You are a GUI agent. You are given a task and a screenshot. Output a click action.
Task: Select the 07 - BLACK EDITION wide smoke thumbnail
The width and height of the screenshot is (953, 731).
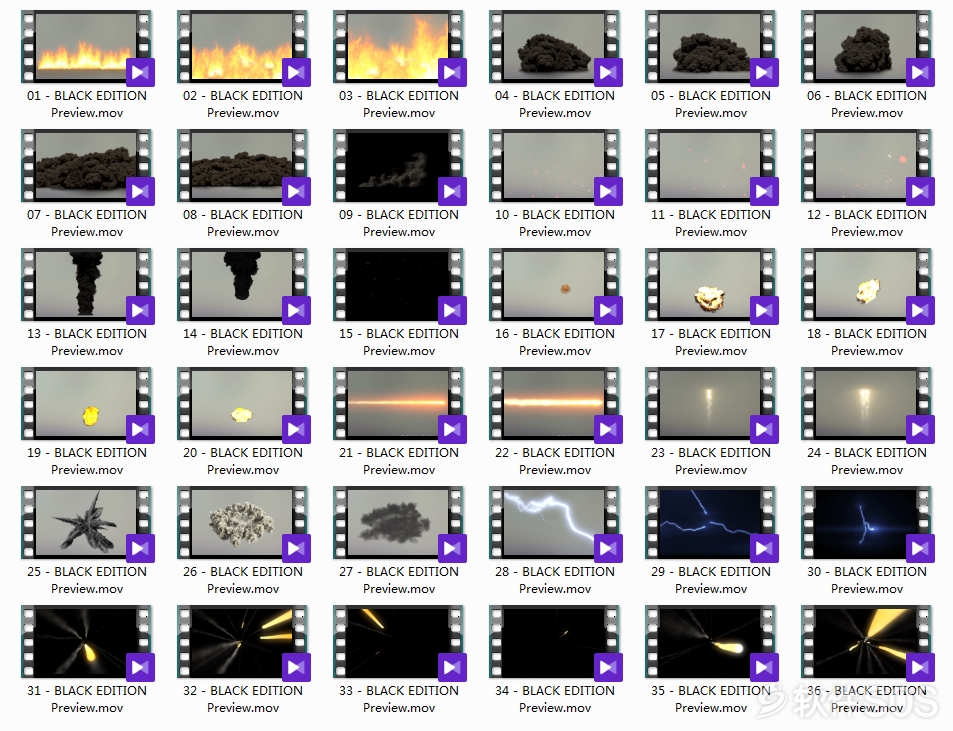point(86,165)
